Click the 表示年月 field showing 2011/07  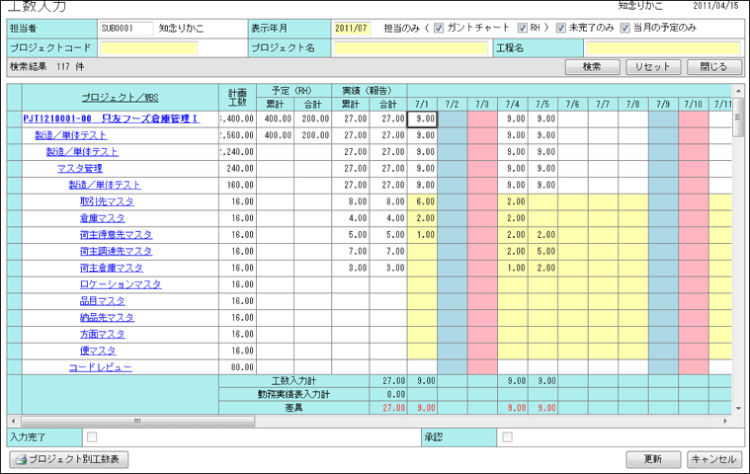tap(352, 27)
